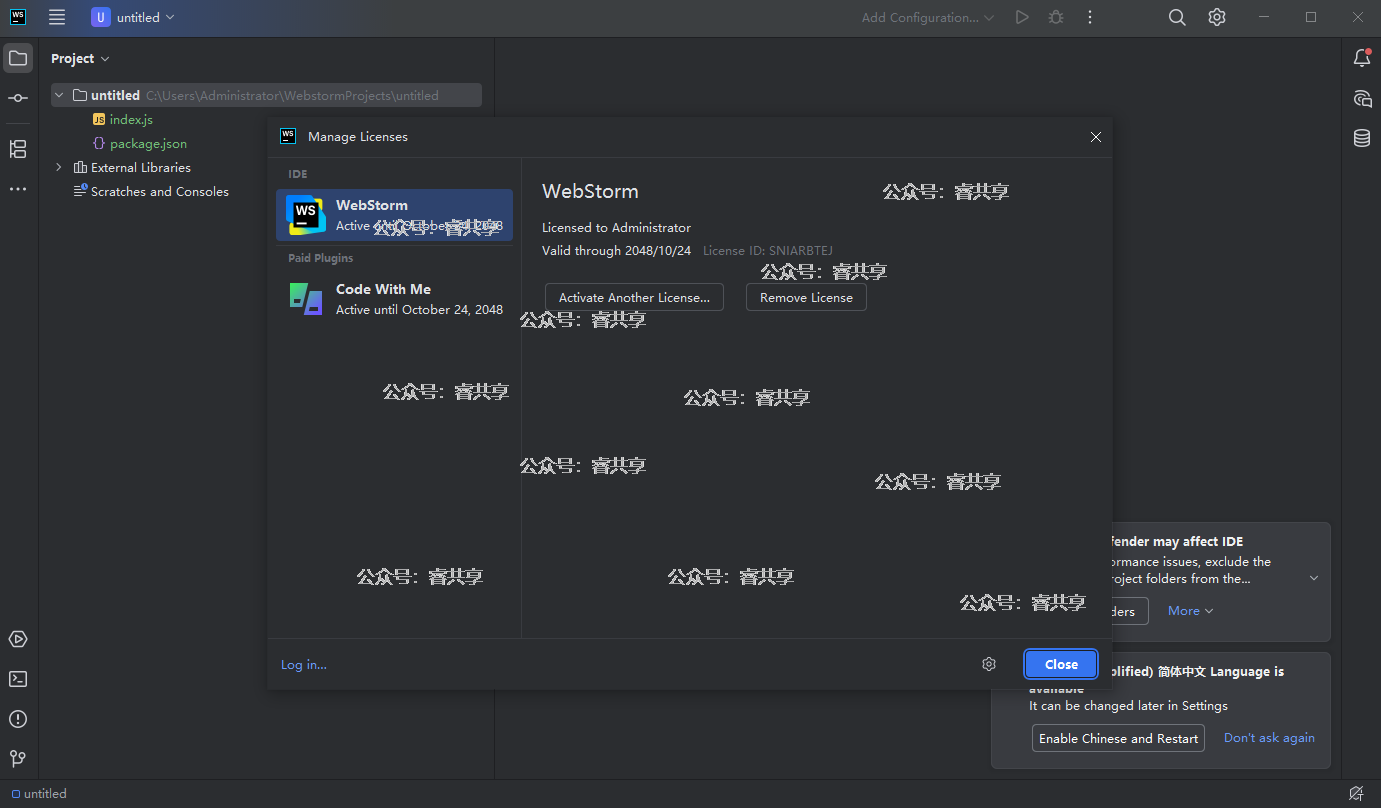Screen dimensions: 1381x808
Task: Select WebStorm license entry
Action: click(394, 215)
